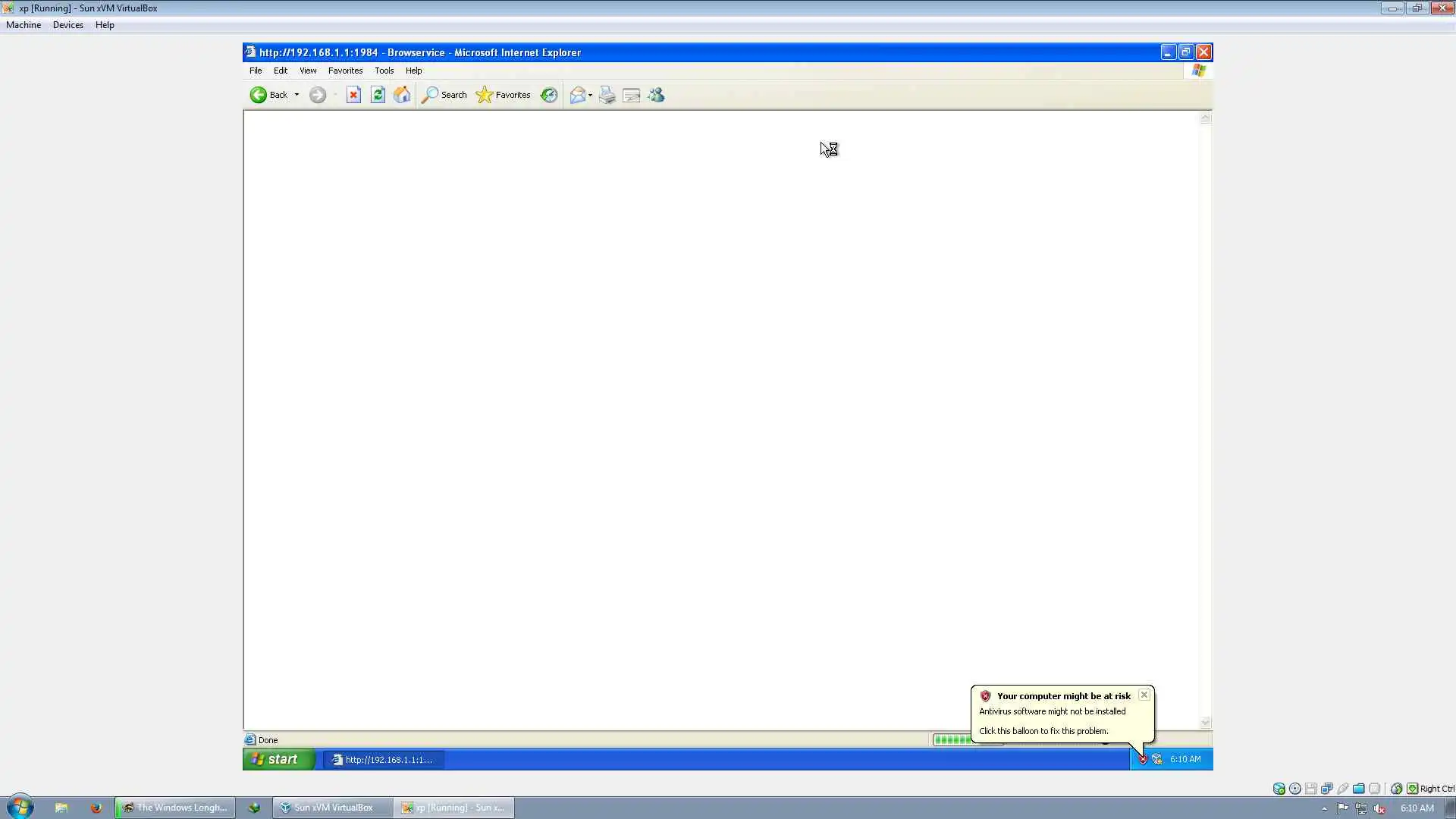Image resolution: width=1456 pixels, height=819 pixels.
Task: Go to the Home page icon
Action: tap(402, 95)
